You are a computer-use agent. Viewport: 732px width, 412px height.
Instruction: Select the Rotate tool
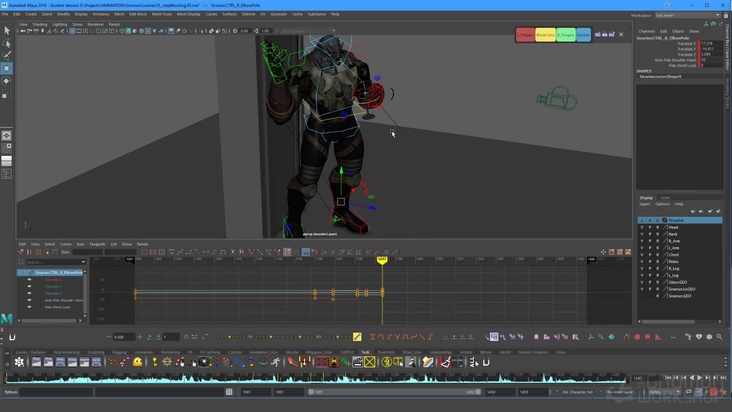7,81
